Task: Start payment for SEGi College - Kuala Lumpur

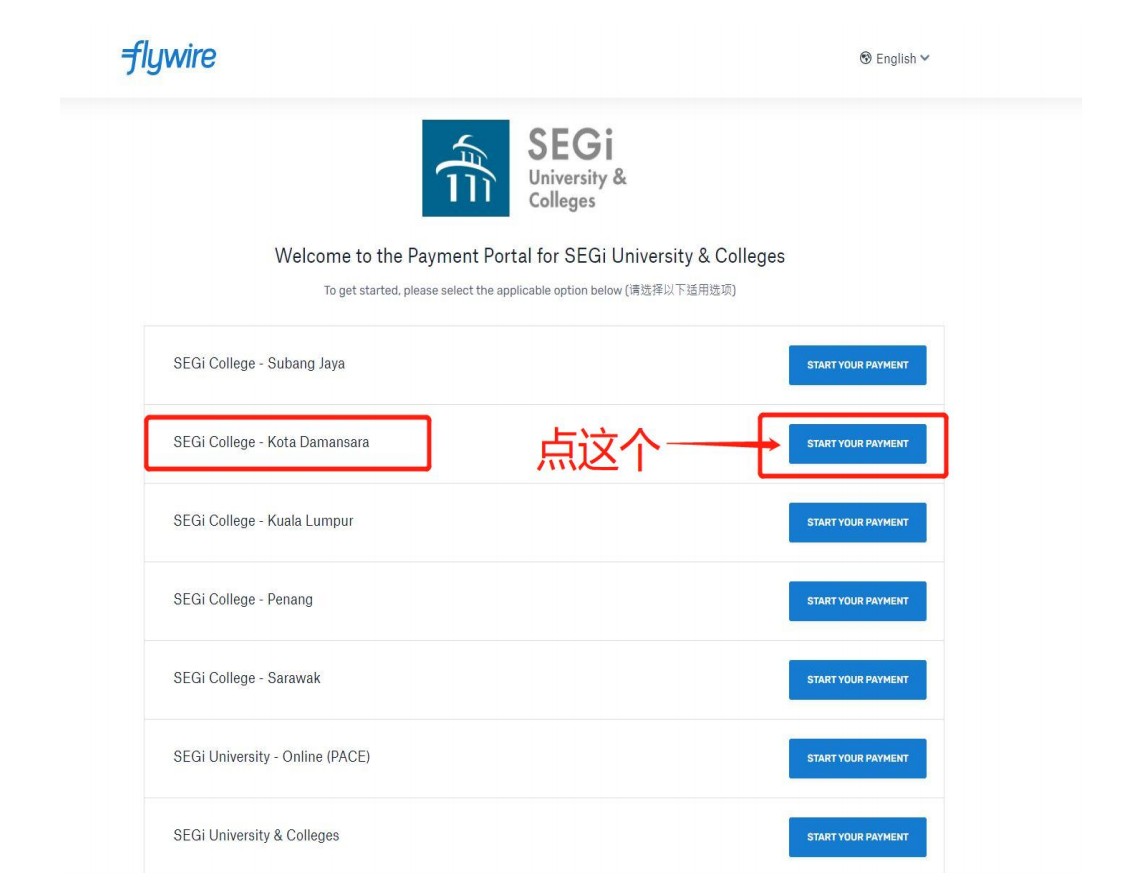Action: [x=857, y=522]
